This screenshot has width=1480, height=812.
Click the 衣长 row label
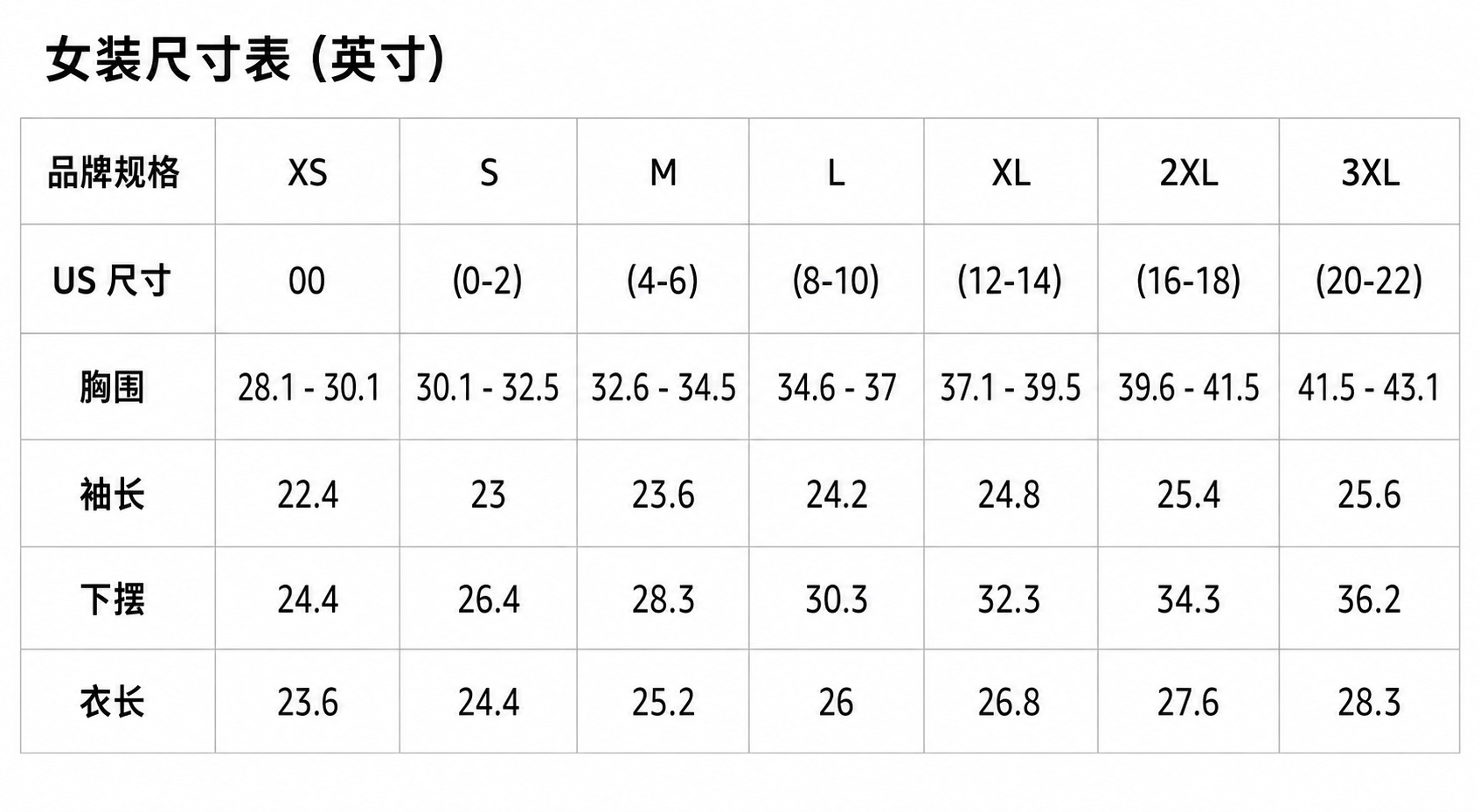tap(112, 702)
